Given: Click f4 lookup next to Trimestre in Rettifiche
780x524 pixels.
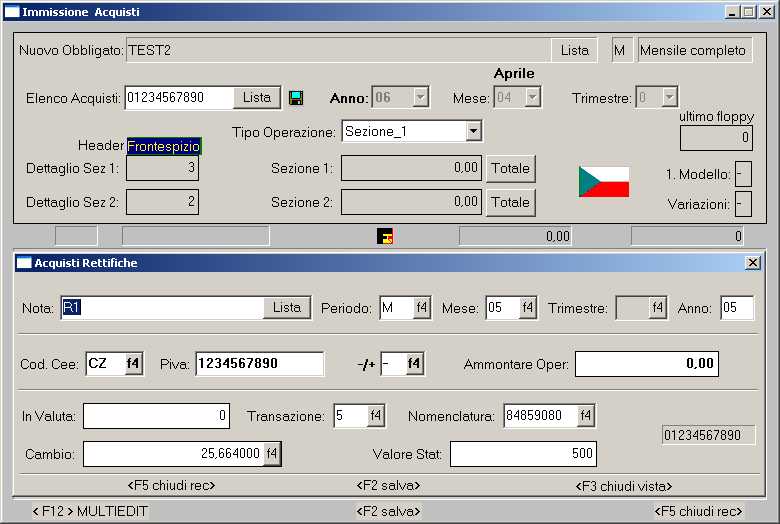Looking at the screenshot, I should 658,308.
